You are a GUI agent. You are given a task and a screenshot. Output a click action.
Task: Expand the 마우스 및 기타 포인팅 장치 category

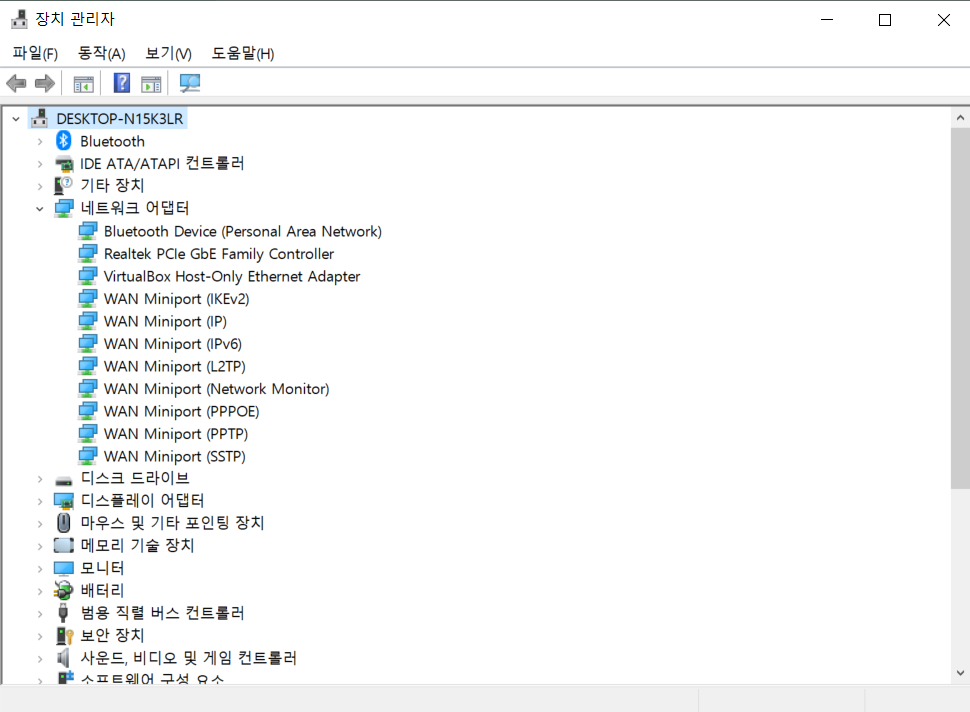(x=40, y=524)
